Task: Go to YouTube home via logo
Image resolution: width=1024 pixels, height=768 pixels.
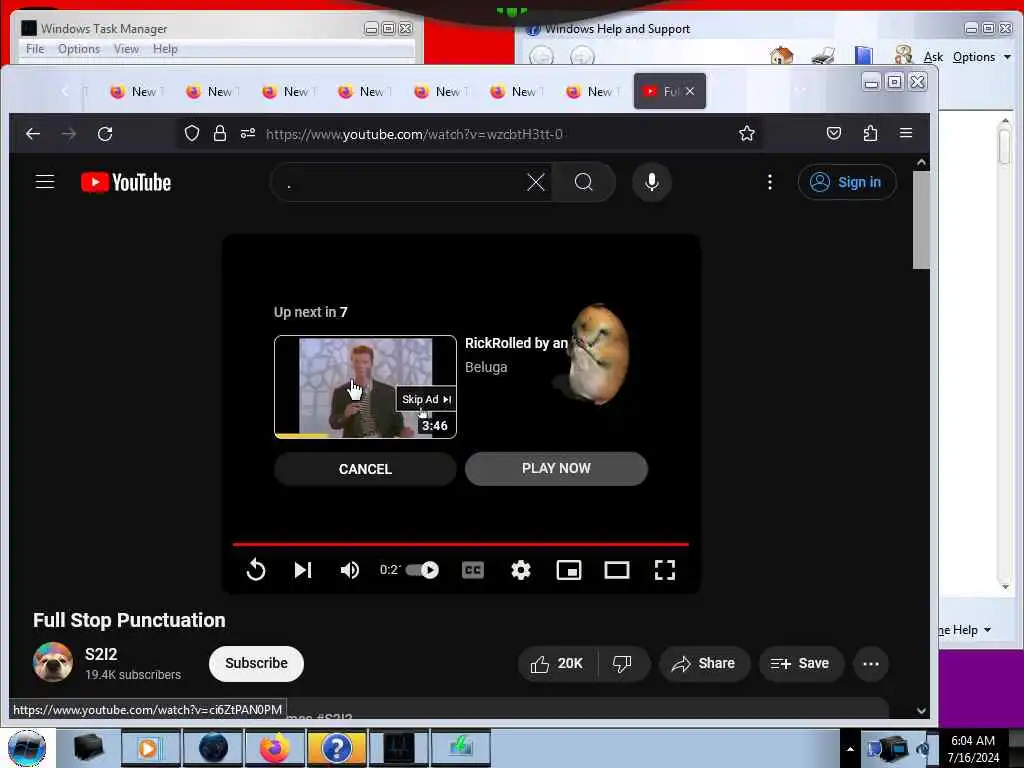Action: click(126, 182)
